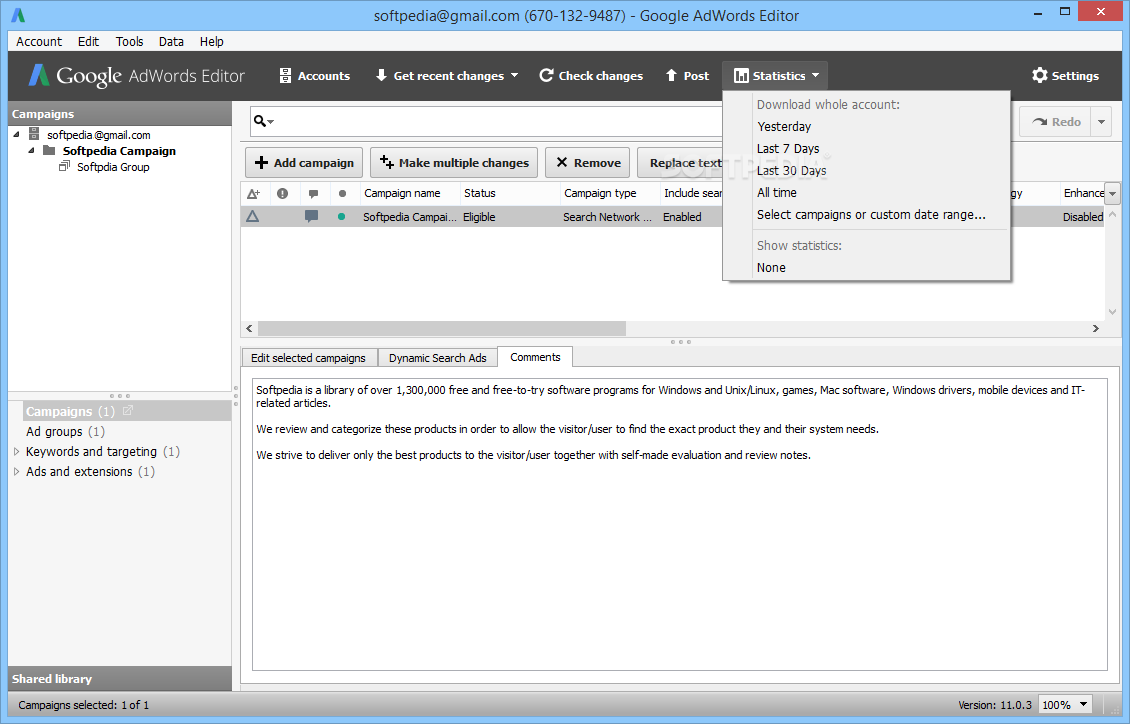Sort by the comment bubble column header
This screenshot has width=1130, height=724.
point(313,193)
